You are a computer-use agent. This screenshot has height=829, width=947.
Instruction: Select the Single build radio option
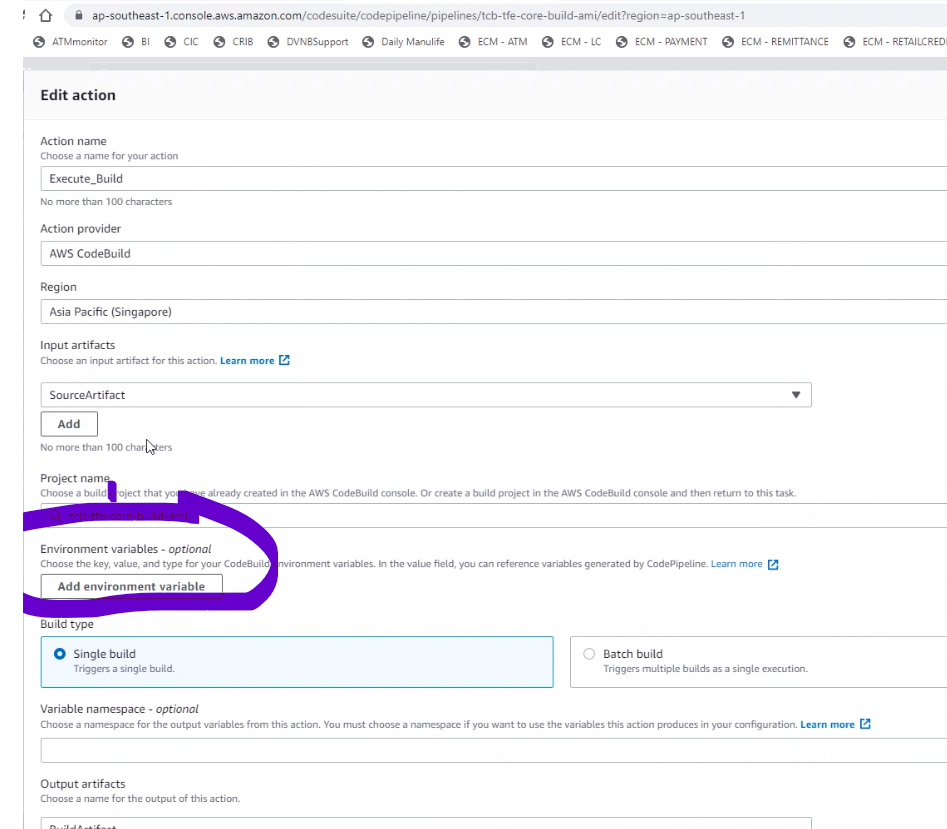(60, 654)
